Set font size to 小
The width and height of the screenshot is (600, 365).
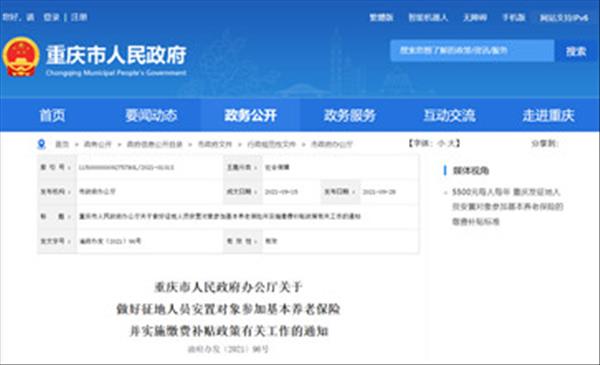point(441,143)
